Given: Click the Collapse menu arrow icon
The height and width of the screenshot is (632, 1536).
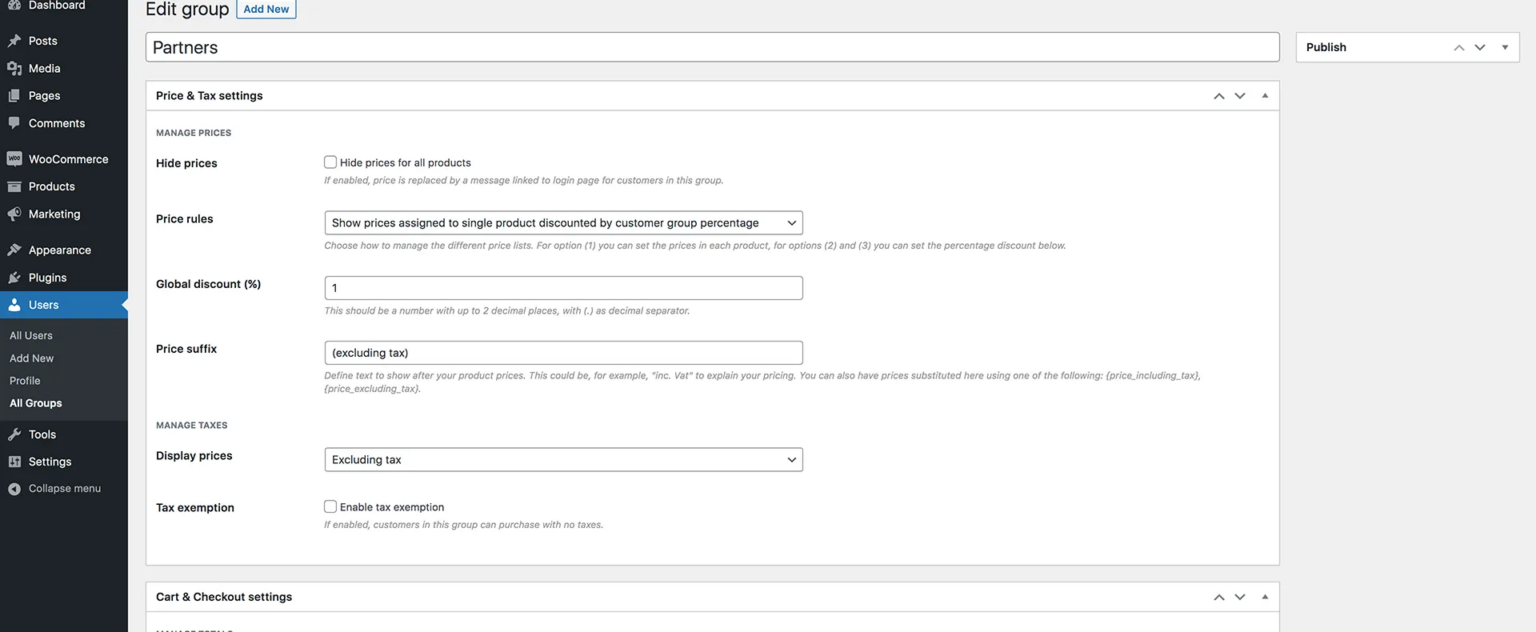Looking at the screenshot, I should pos(13,488).
